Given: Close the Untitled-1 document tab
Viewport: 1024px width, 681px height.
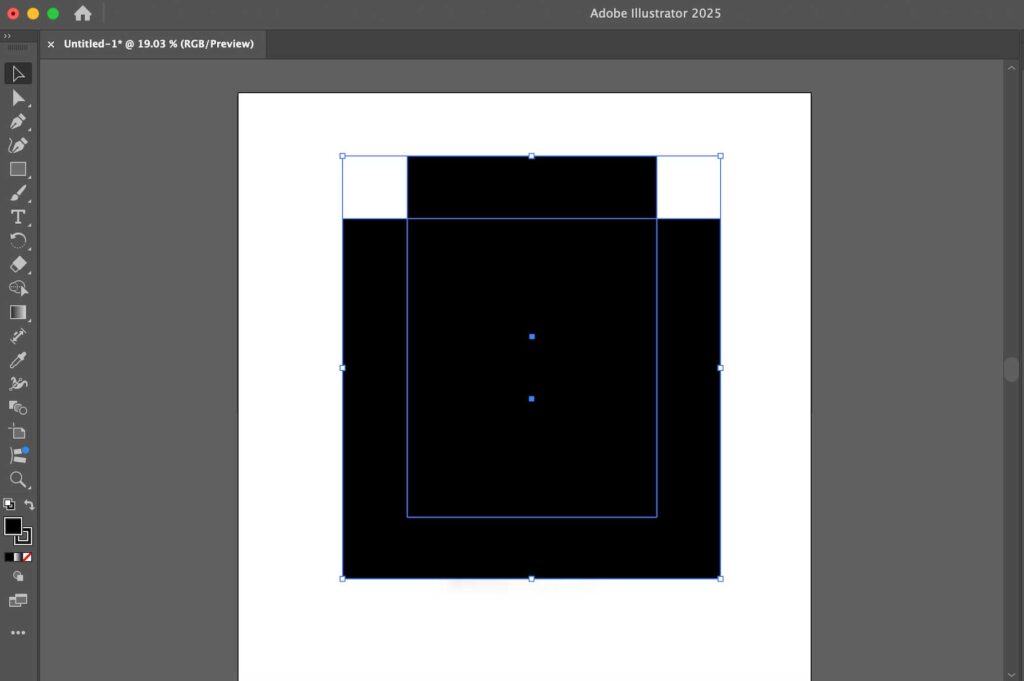Looking at the screenshot, I should (51, 44).
